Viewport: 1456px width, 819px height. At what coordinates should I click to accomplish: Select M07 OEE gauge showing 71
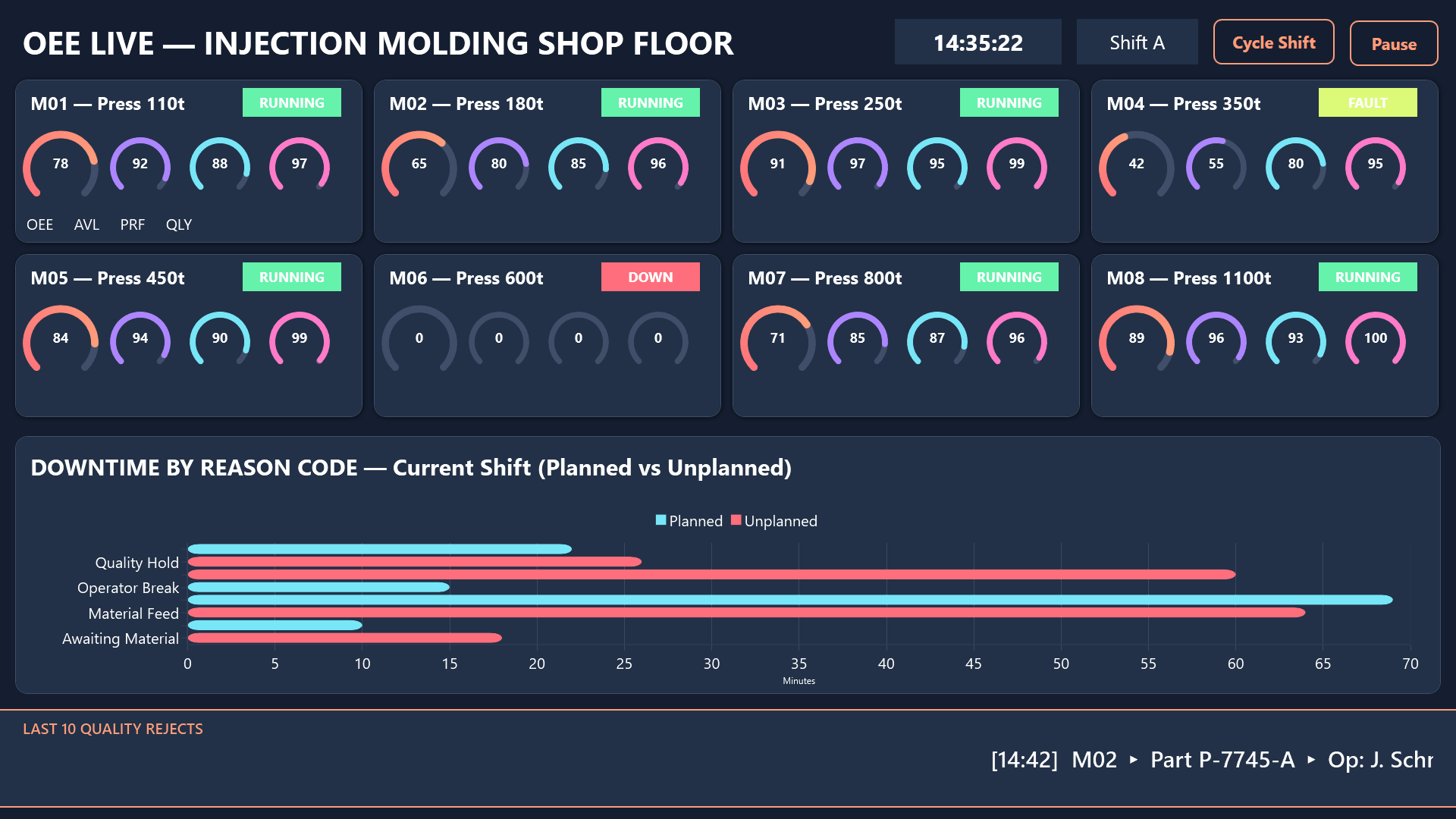click(778, 339)
